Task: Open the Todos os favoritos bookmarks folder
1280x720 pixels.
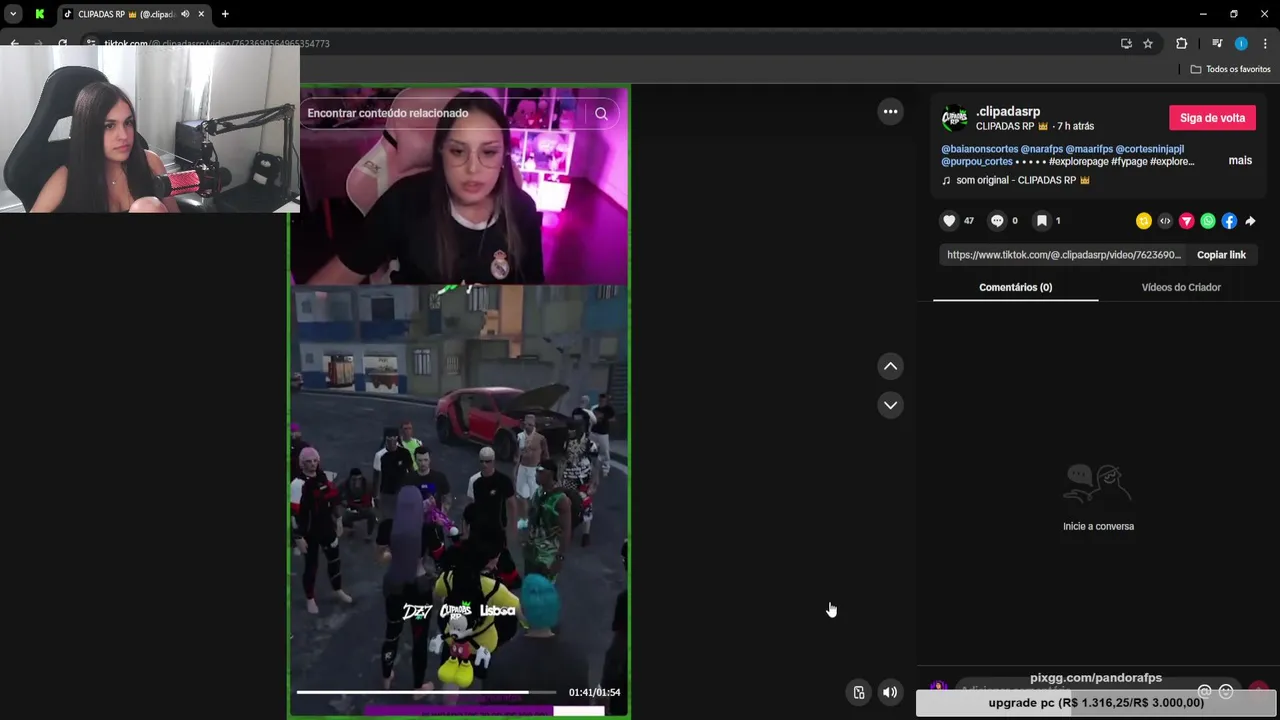Action: [1230, 69]
